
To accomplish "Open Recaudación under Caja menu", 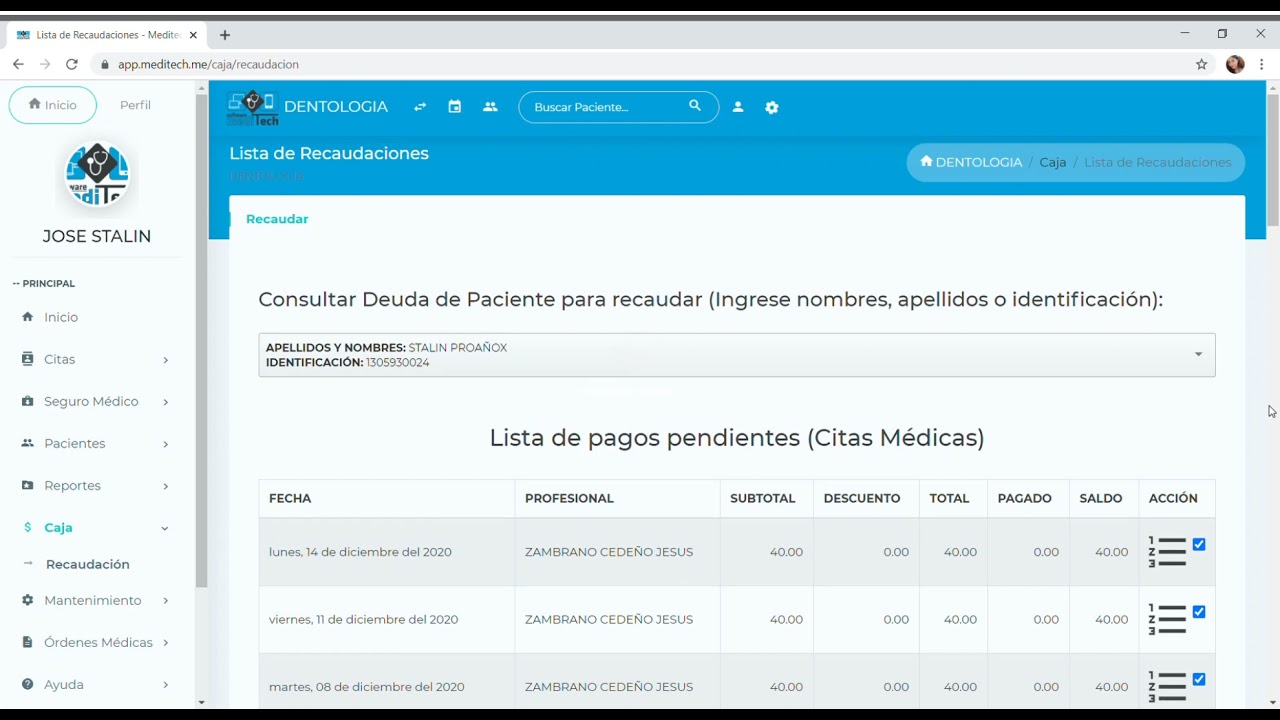I will [x=88, y=564].
